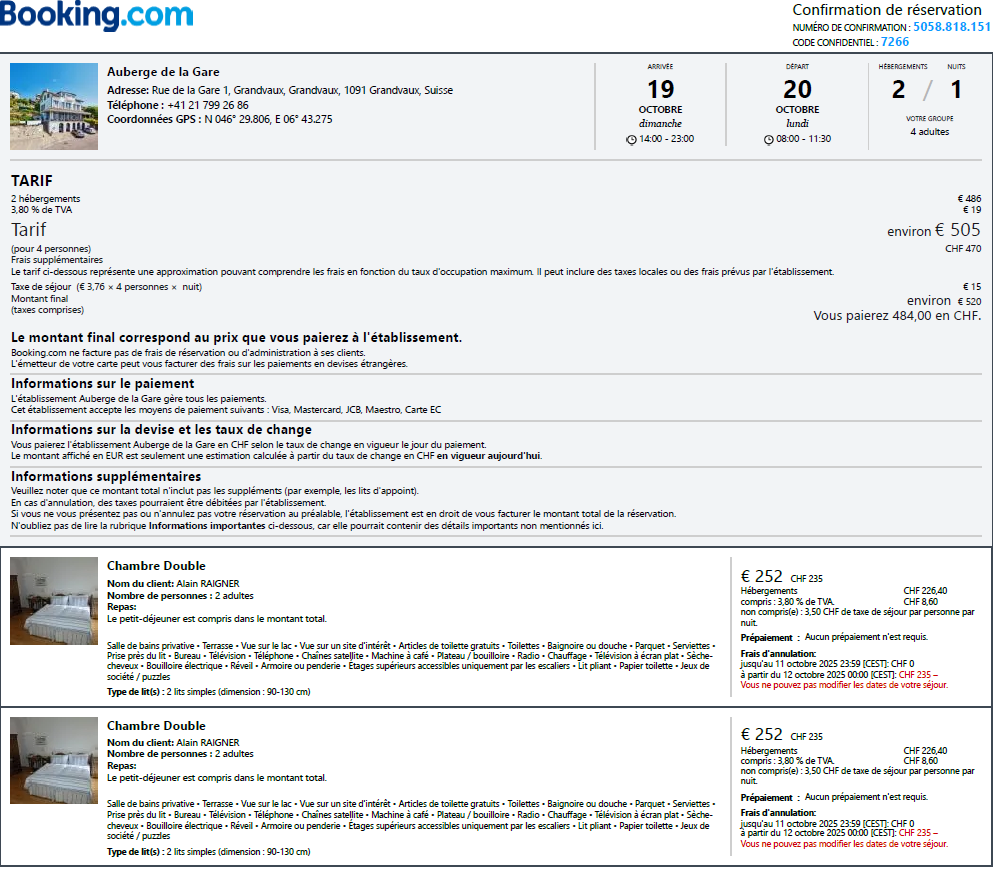
Task: Click the second room's red date-modification warning
Action: (844, 845)
